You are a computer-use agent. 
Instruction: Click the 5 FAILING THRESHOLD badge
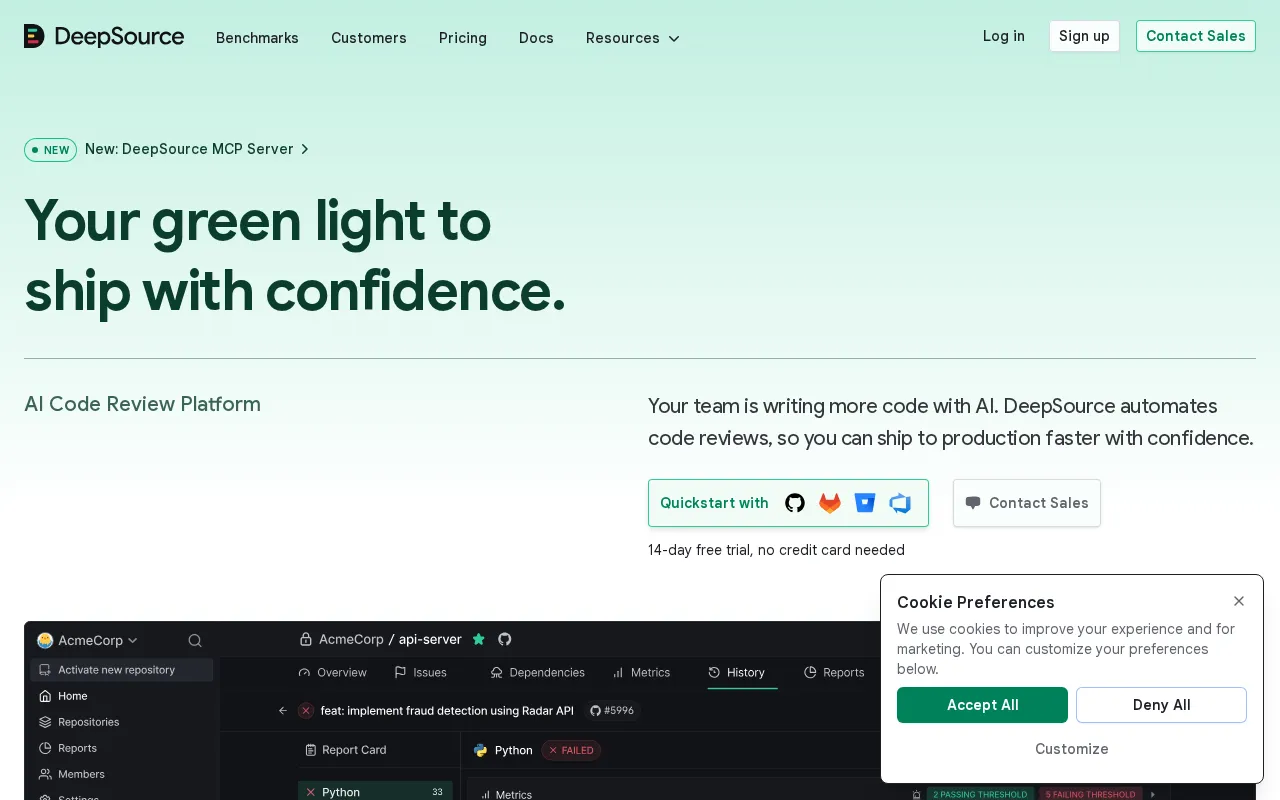point(1091,794)
